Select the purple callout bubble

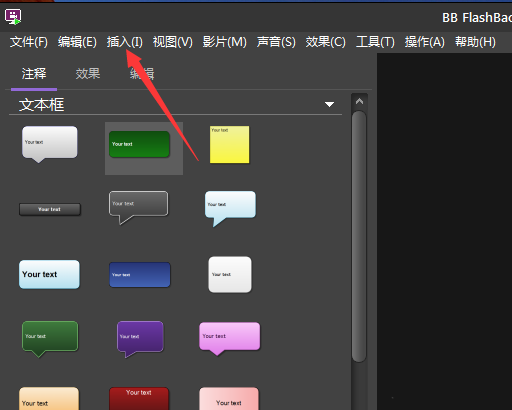(x=140, y=339)
